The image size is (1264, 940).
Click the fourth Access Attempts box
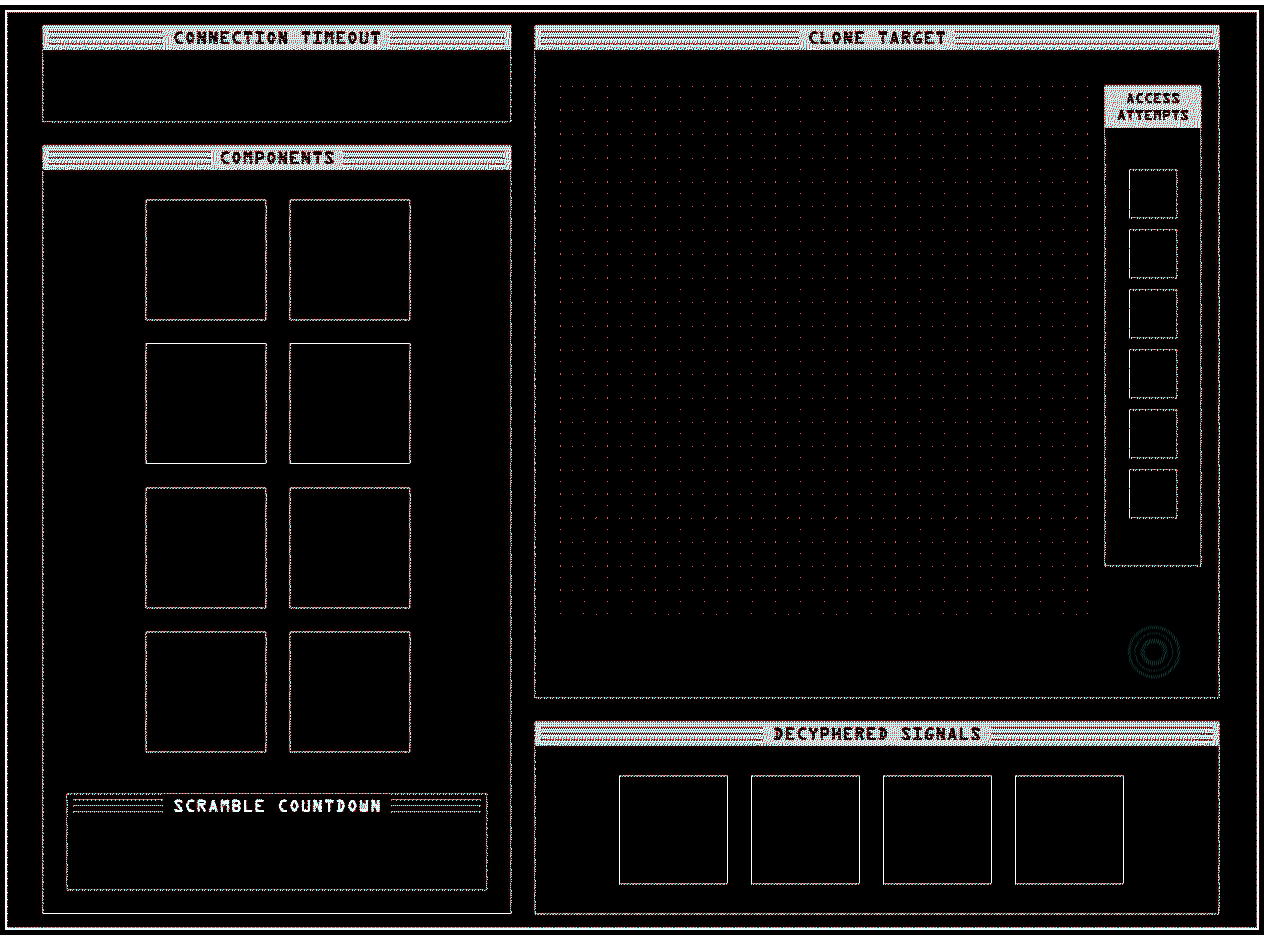[1153, 374]
